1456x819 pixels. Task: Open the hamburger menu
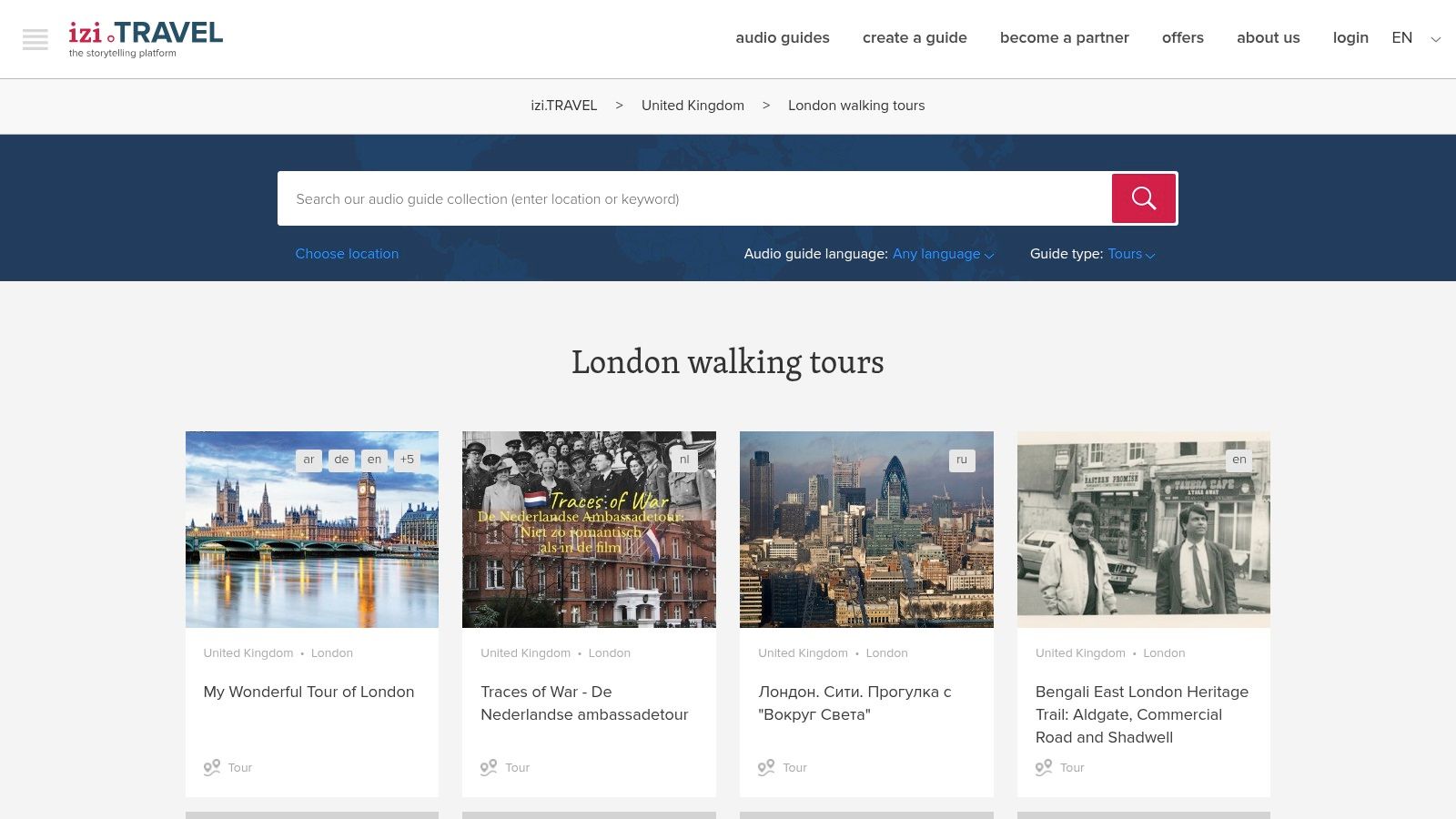click(x=35, y=40)
